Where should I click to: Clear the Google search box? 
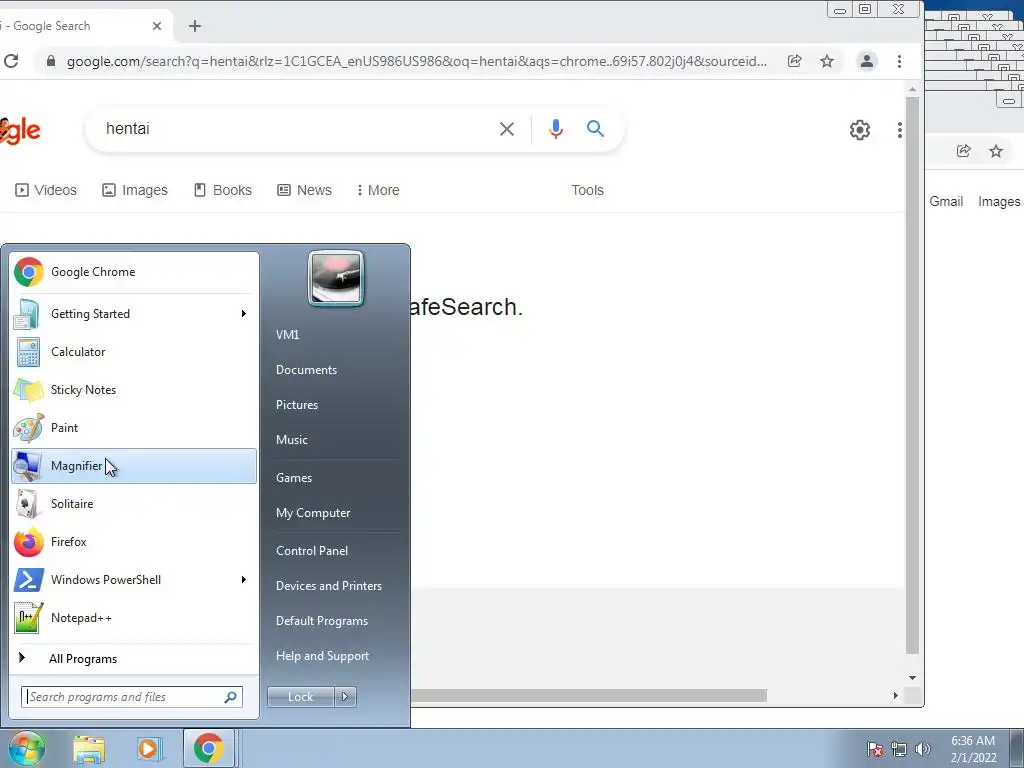point(507,129)
